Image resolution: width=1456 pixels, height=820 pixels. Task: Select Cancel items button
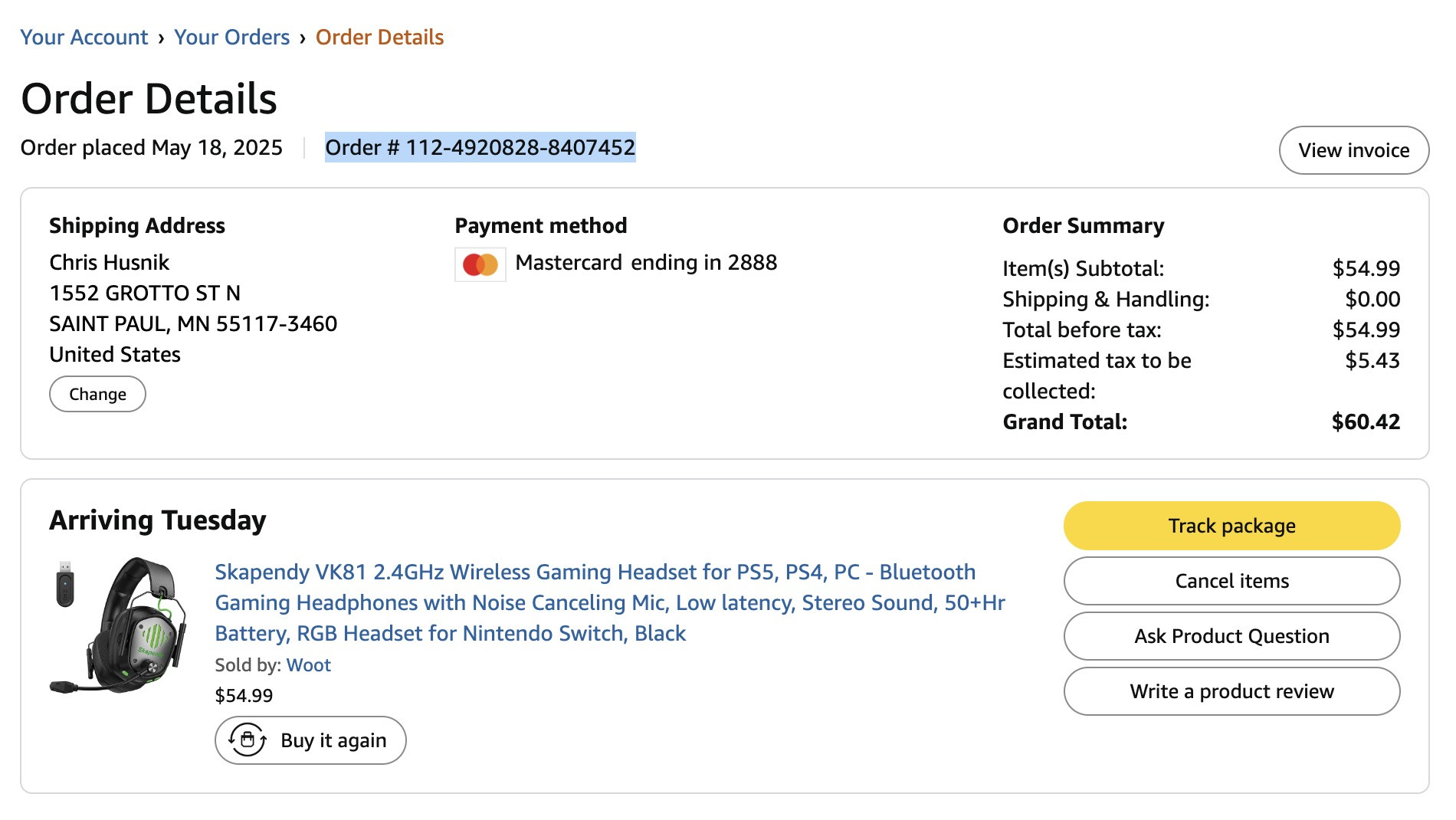tap(1231, 581)
